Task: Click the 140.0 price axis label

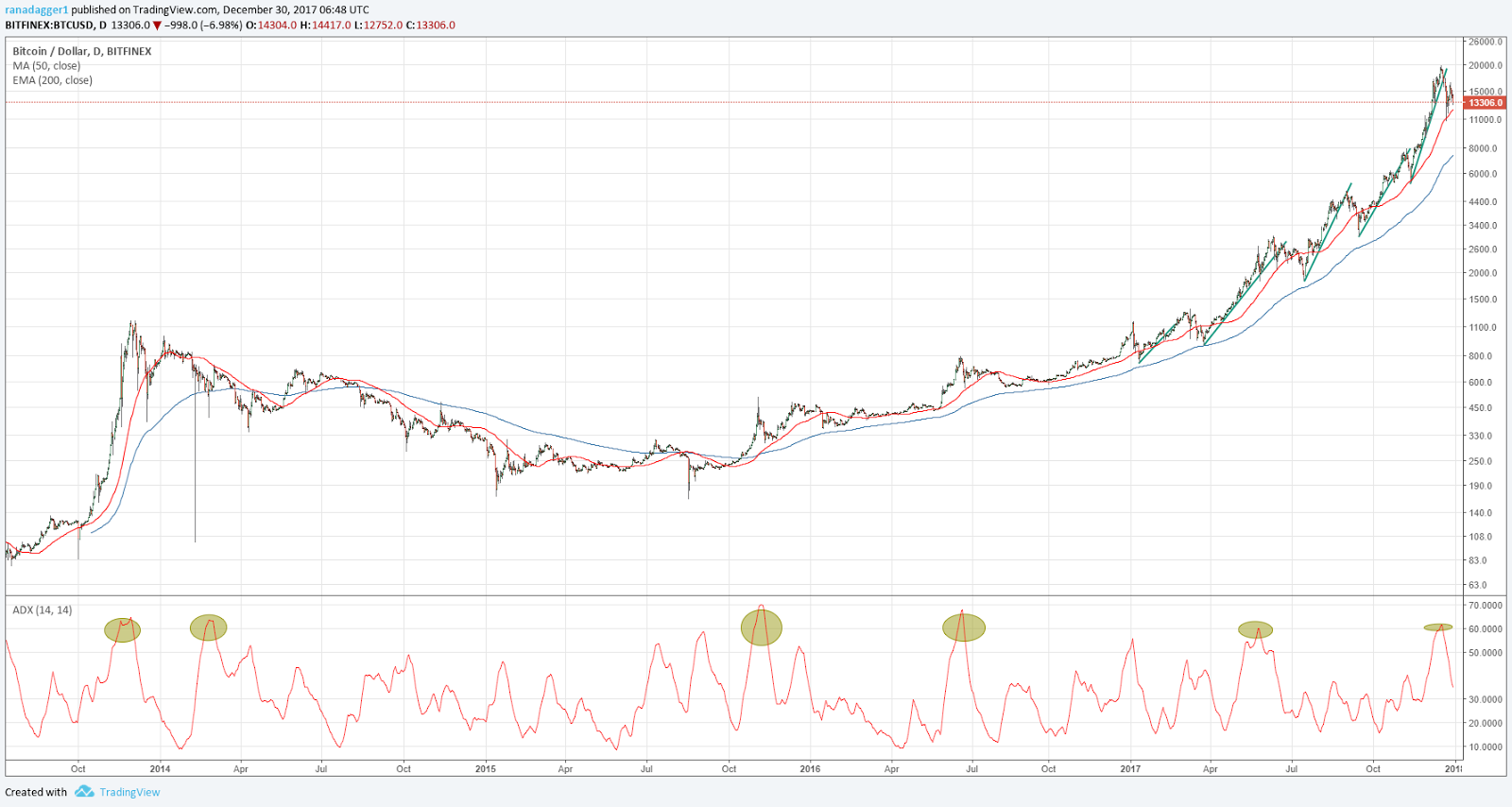Action: 1480,513
